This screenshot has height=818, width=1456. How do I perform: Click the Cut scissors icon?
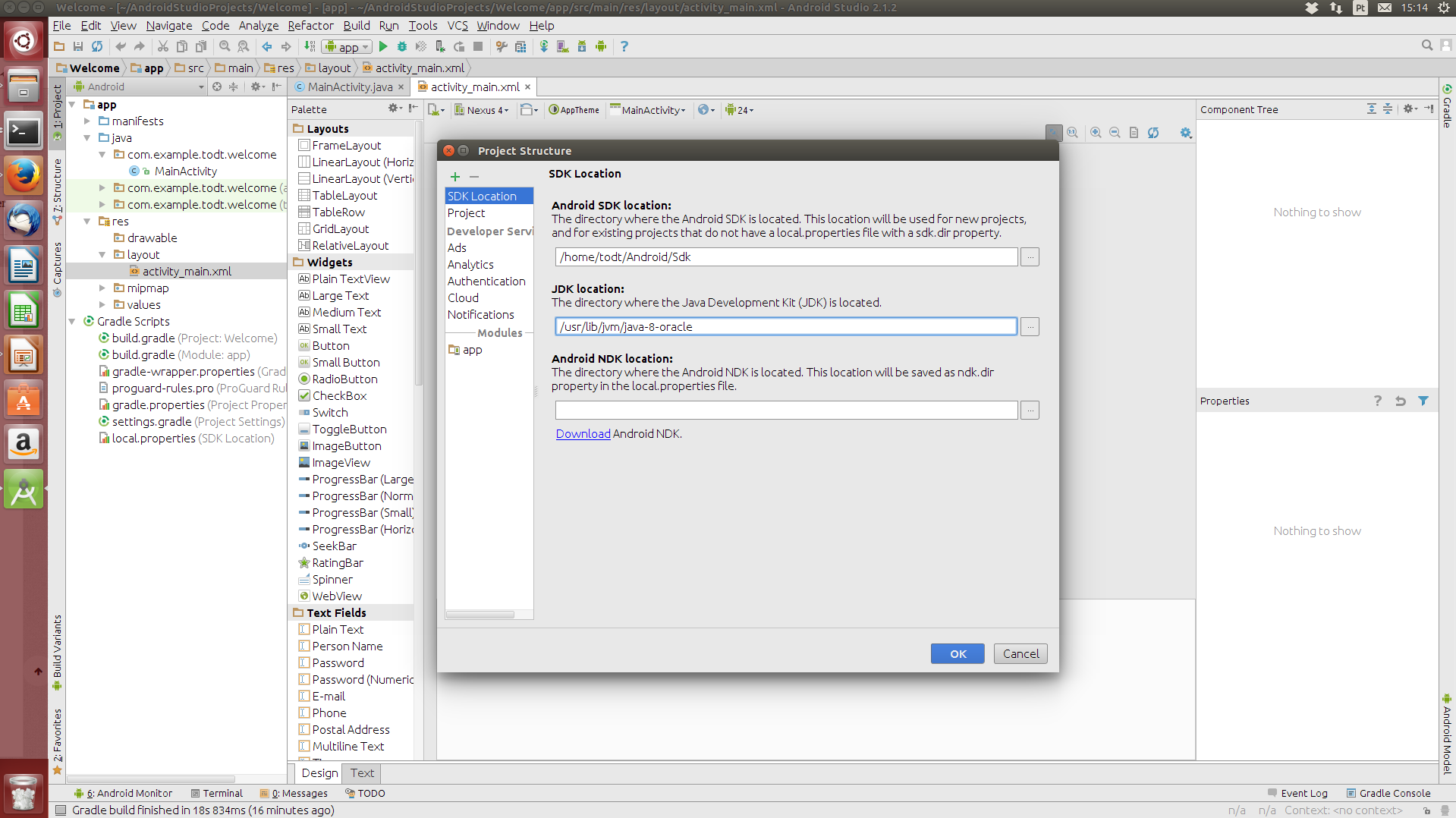pos(163,46)
